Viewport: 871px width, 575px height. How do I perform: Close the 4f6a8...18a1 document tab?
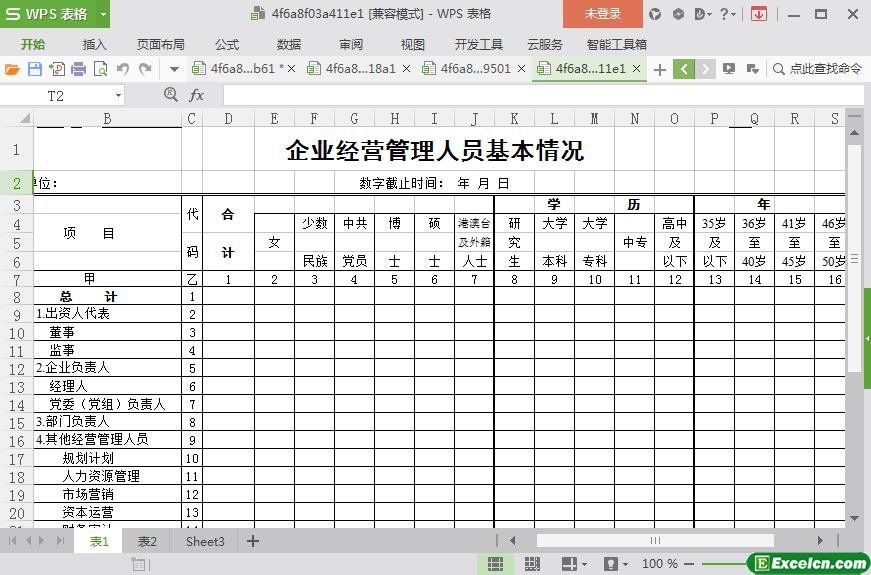(407, 69)
